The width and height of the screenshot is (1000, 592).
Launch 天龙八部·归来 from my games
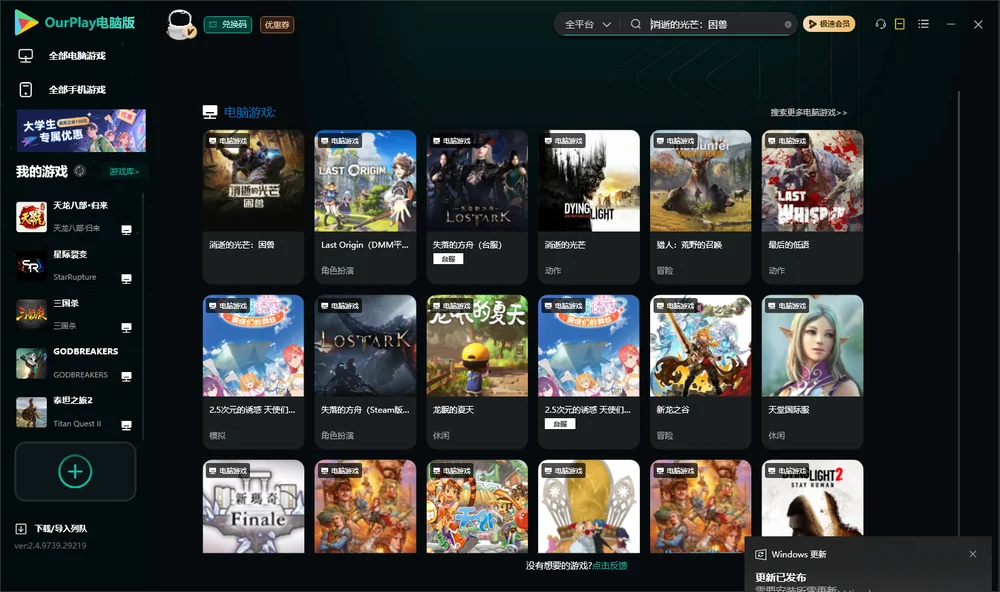(x=74, y=217)
